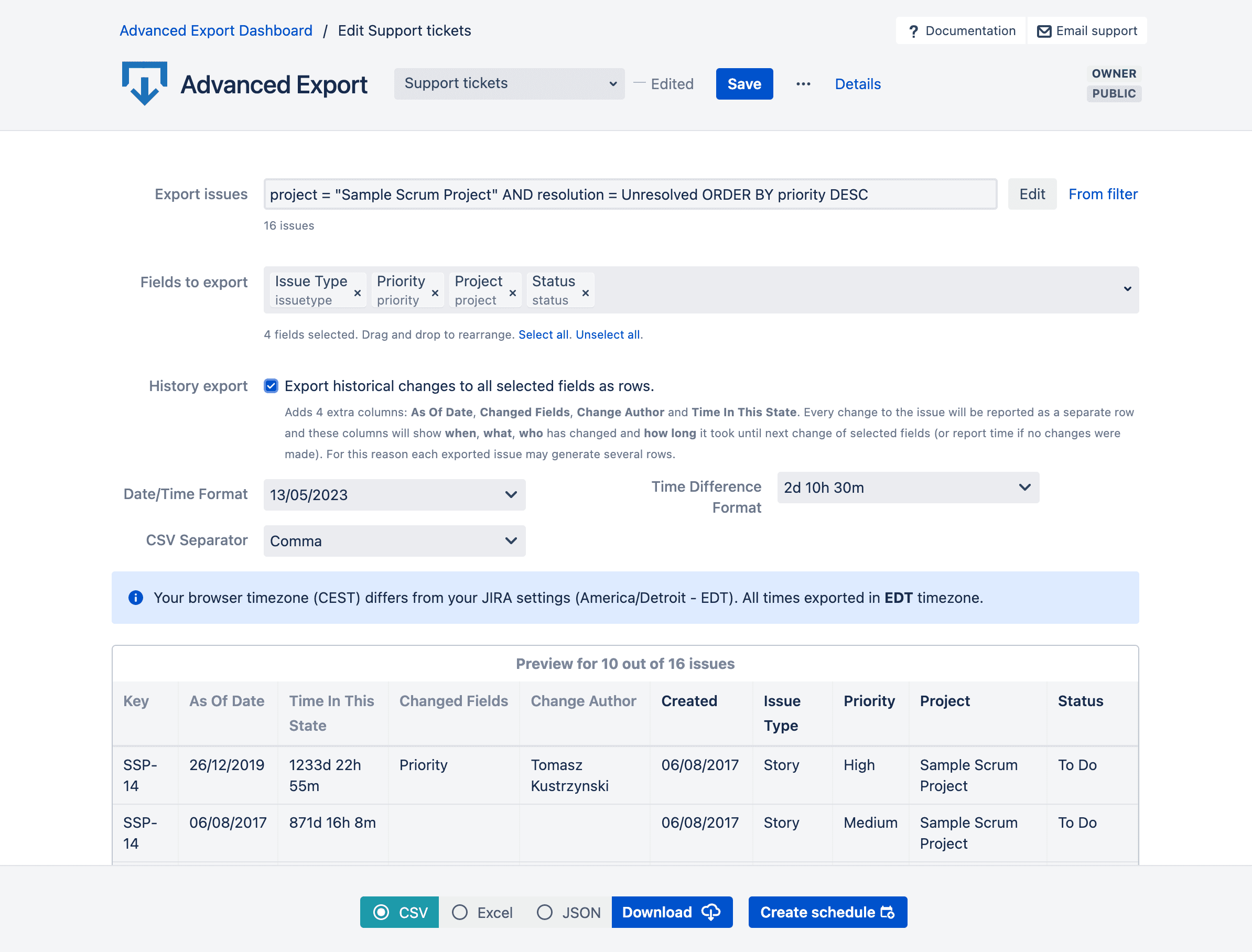1252x952 pixels.
Task: Click the Details panel icon
Action: point(858,83)
